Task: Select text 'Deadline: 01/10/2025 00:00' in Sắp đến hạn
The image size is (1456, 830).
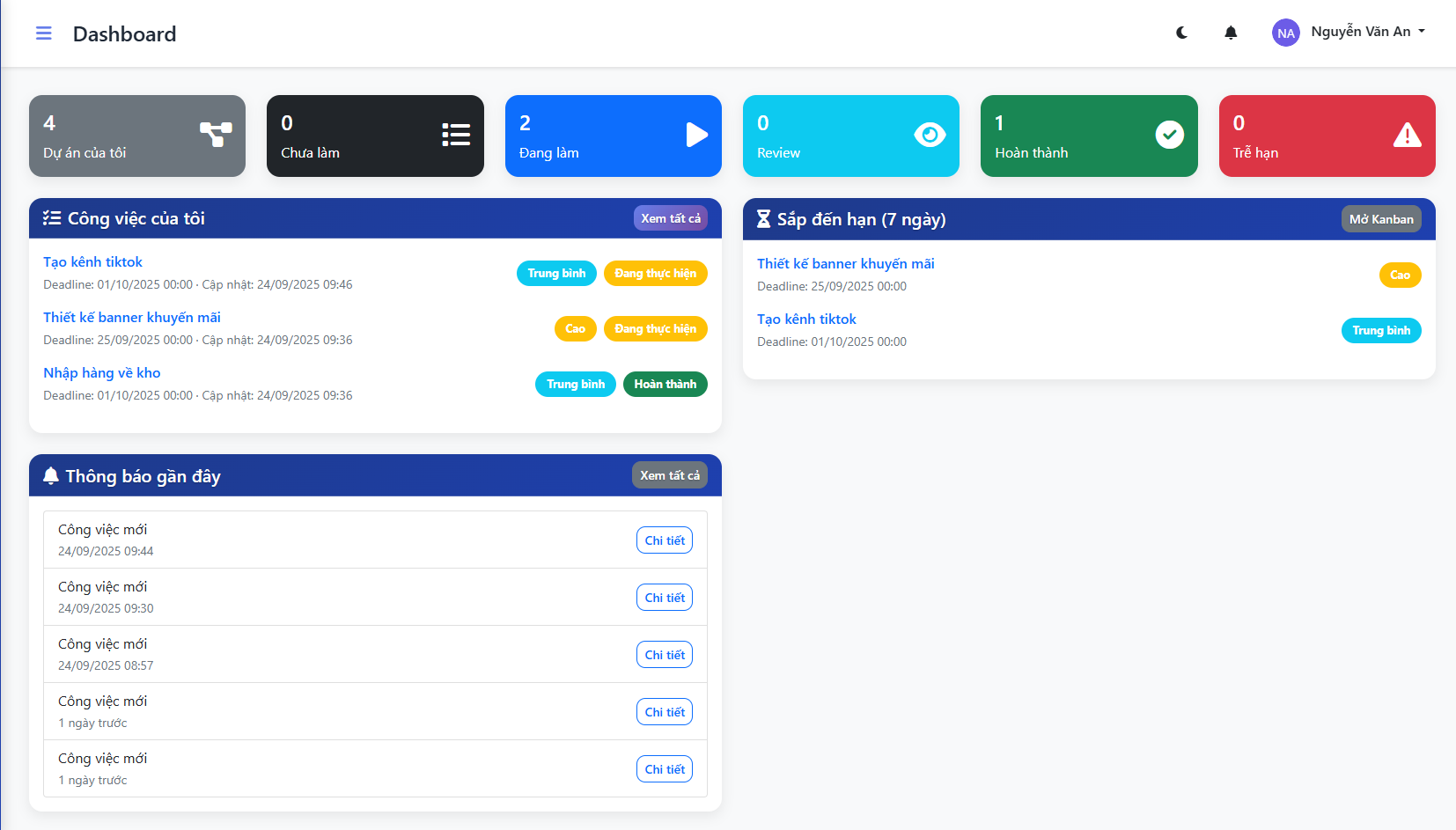Action: [832, 342]
